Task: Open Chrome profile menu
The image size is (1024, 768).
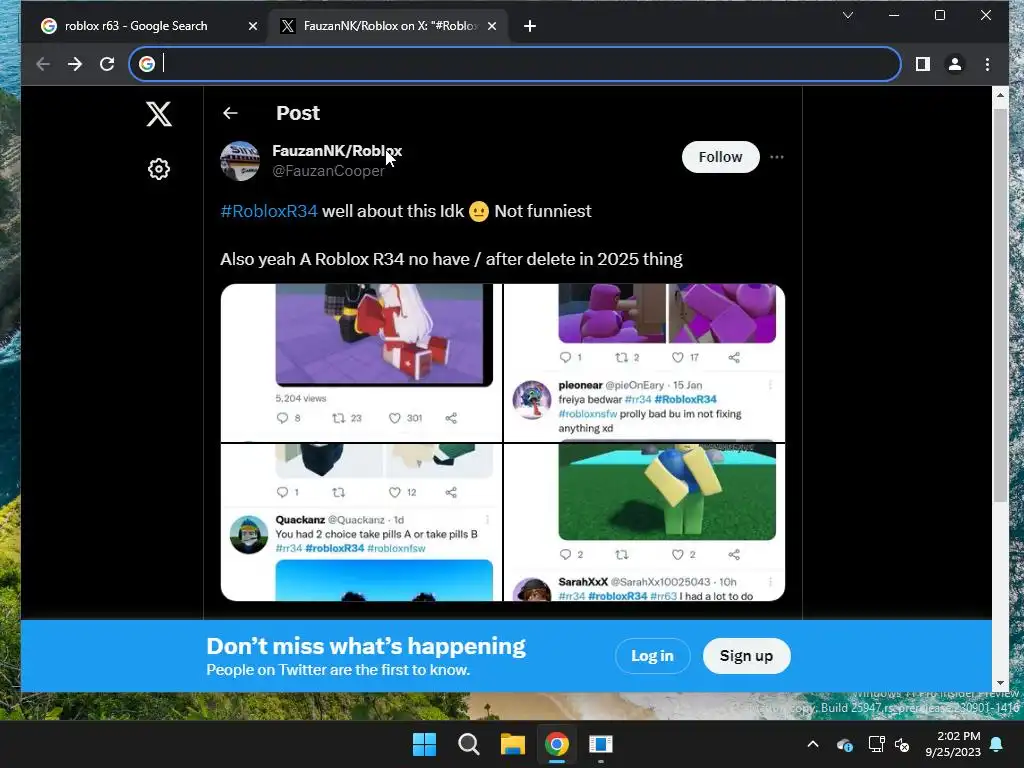Action: pyautogui.click(x=955, y=64)
